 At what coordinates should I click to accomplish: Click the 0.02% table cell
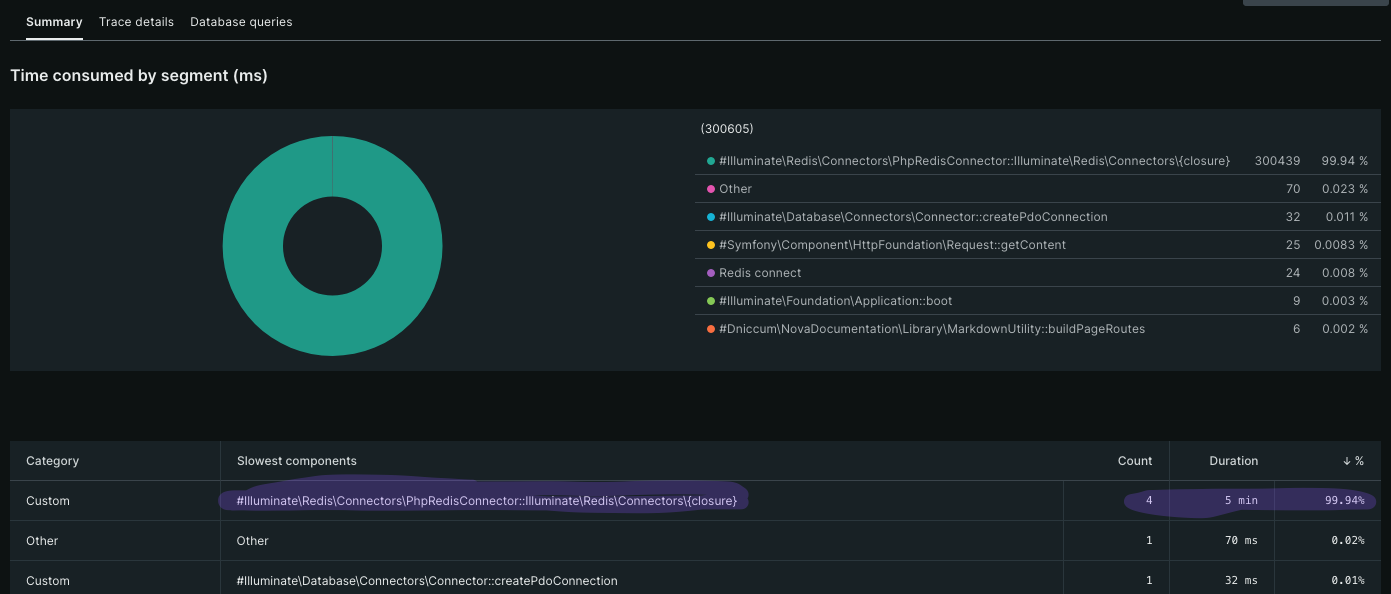pyautogui.click(x=1348, y=540)
